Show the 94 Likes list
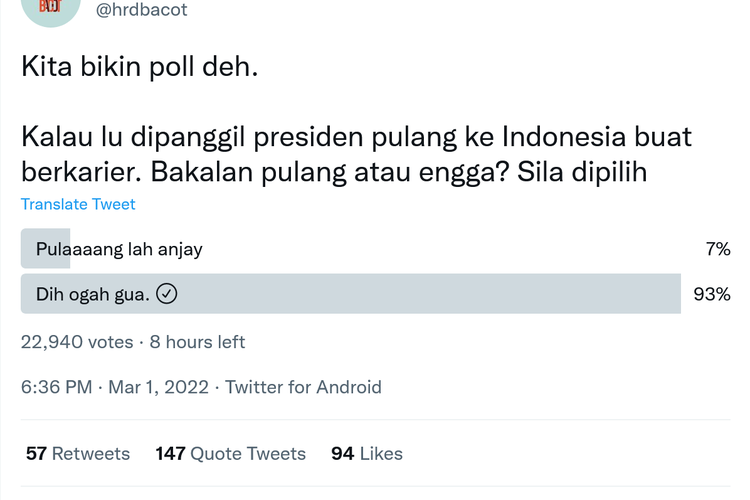Viewport: 750px width, 500px height. pyautogui.click(x=367, y=454)
